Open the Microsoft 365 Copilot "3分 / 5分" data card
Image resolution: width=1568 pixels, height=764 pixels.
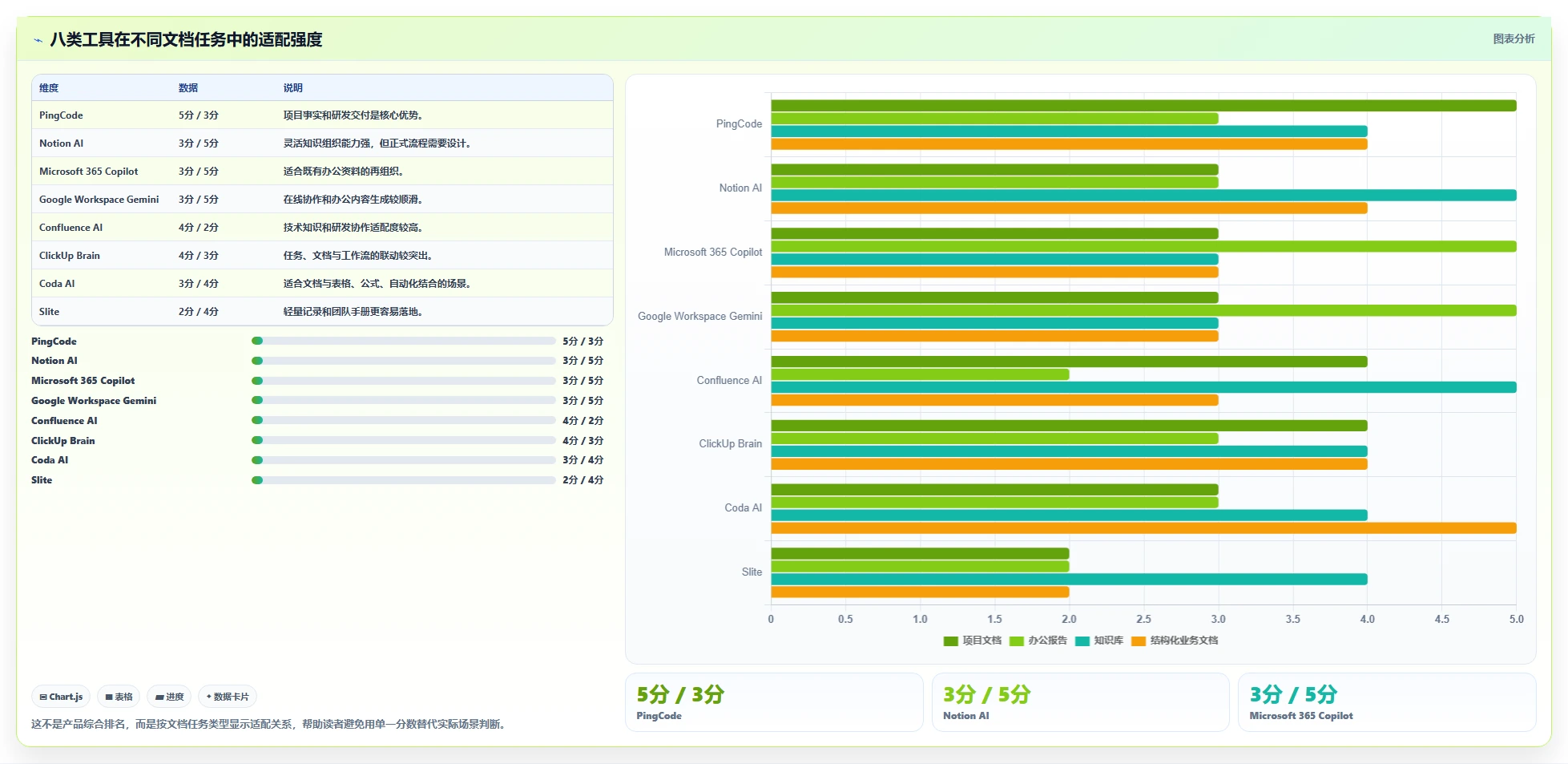1387,702
